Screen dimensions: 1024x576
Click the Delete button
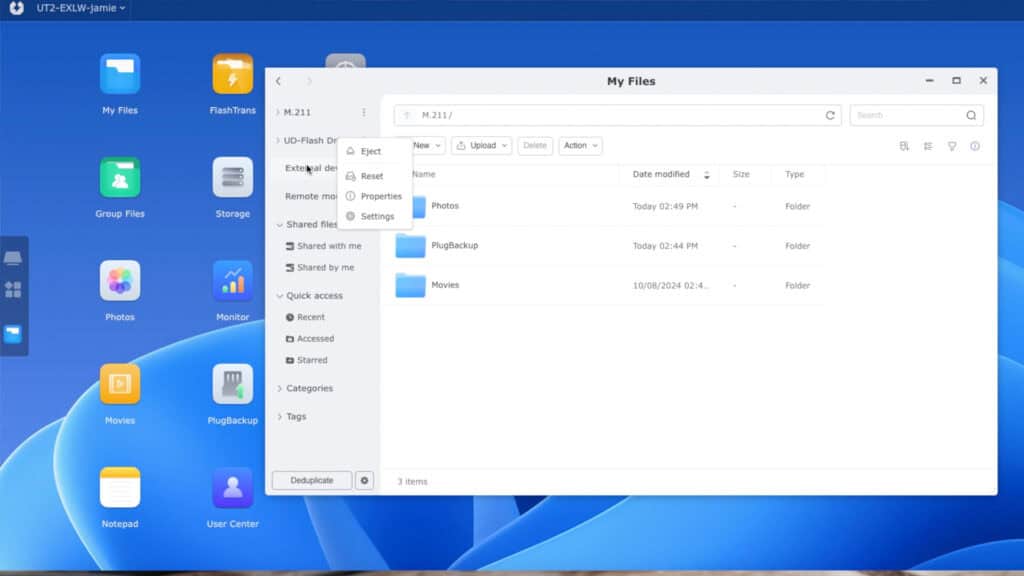[x=535, y=146]
